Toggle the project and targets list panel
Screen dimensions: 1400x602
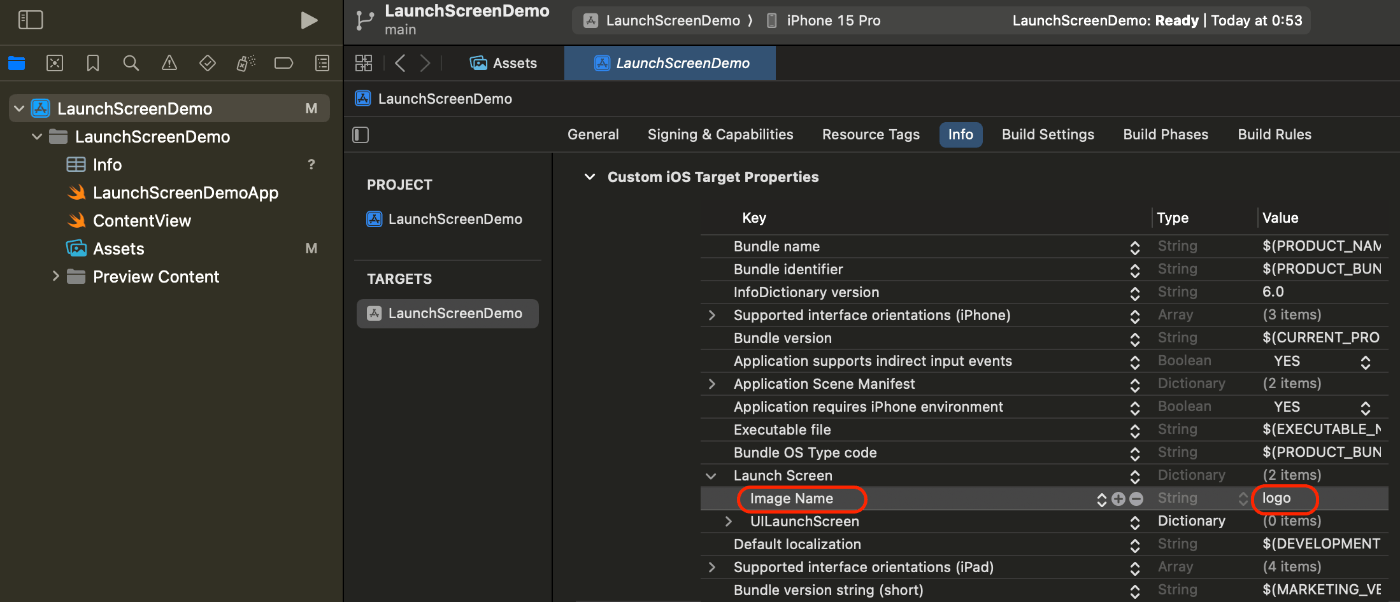point(361,135)
